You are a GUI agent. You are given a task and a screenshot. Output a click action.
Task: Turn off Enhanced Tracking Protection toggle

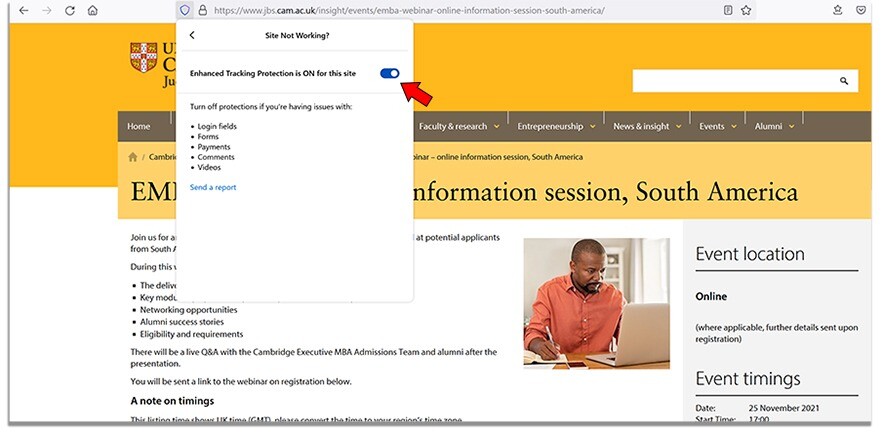(x=390, y=73)
